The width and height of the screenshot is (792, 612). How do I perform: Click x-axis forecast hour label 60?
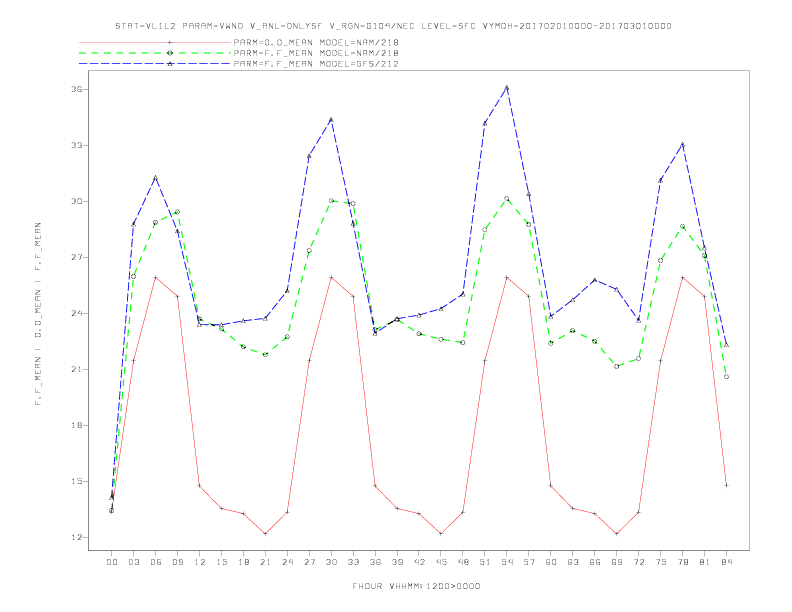[551, 562]
